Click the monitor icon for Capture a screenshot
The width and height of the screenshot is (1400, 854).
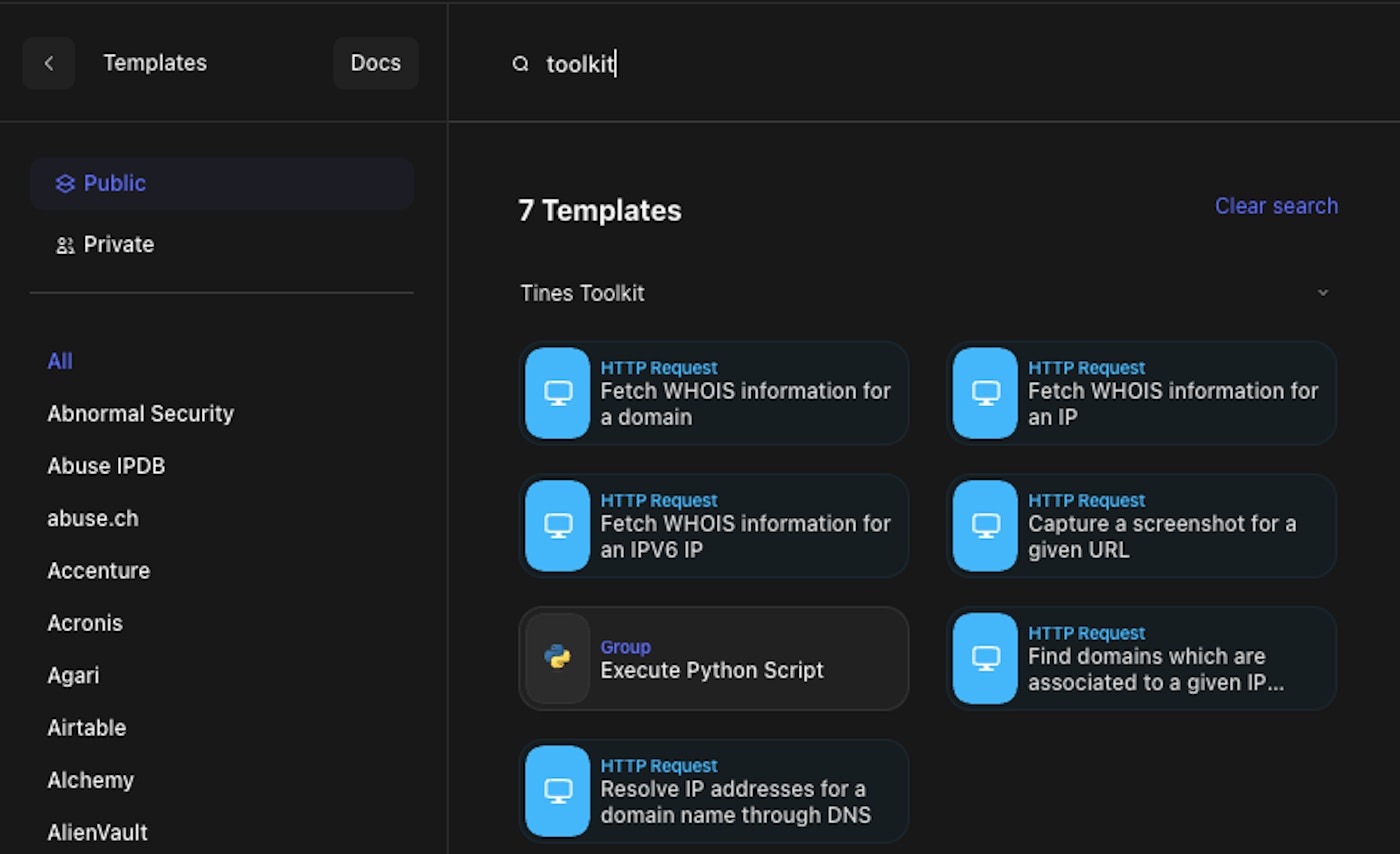click(x=986, y=525)
